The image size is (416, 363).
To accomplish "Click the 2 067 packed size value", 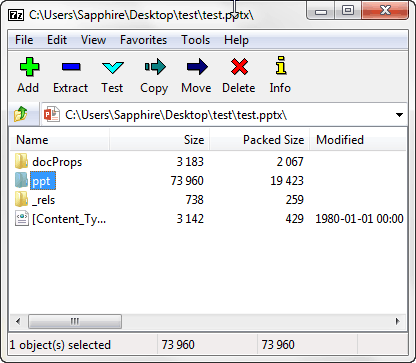I will [290, 162].
